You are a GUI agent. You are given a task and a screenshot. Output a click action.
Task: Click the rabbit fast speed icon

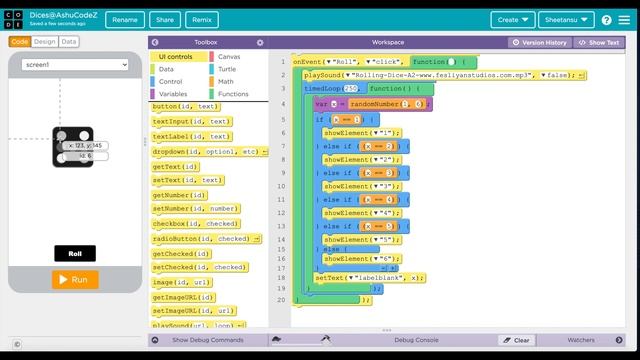pyautogui.click(x=325, y=338)
